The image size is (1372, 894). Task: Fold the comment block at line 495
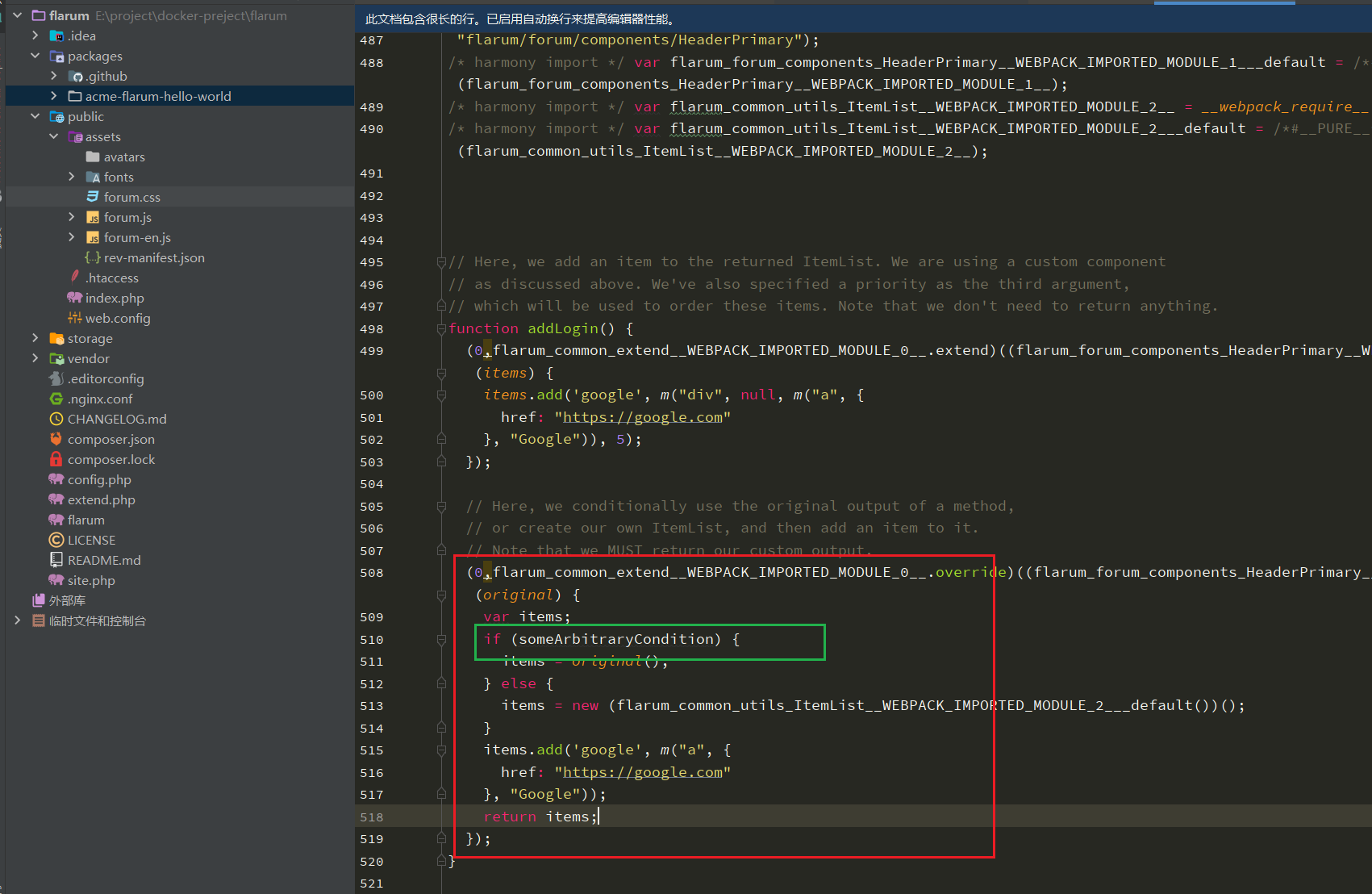441,262
